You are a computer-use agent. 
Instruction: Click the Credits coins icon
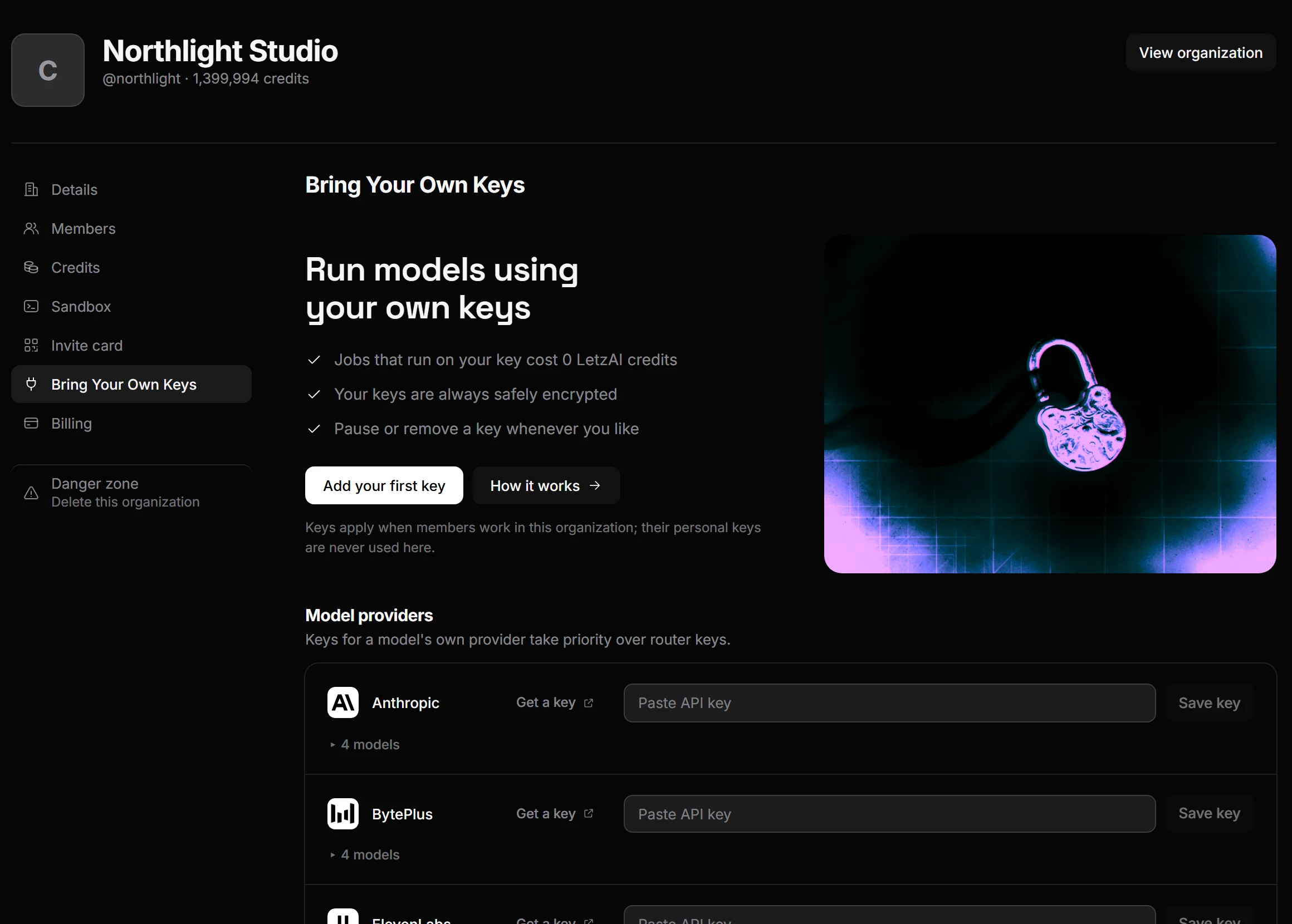point(31,267)
